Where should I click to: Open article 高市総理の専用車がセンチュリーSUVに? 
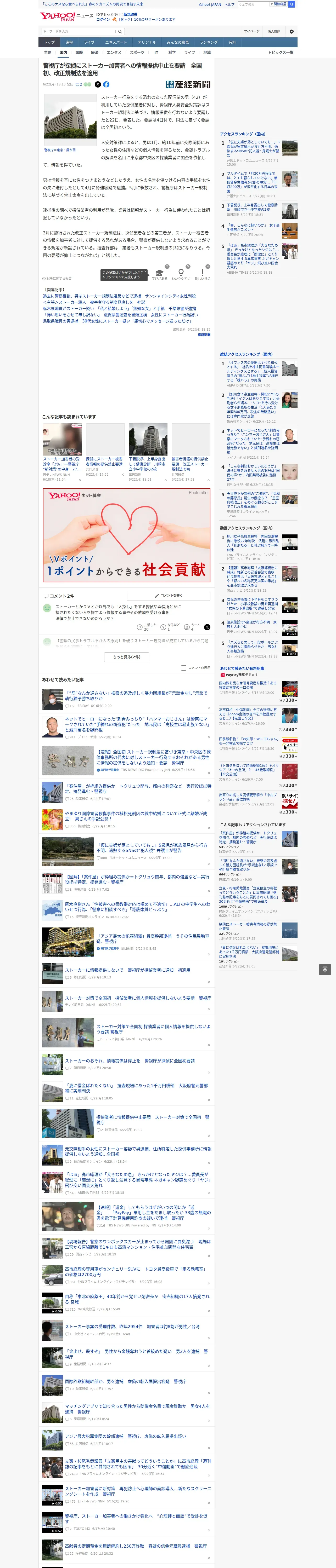point(135,1272)
